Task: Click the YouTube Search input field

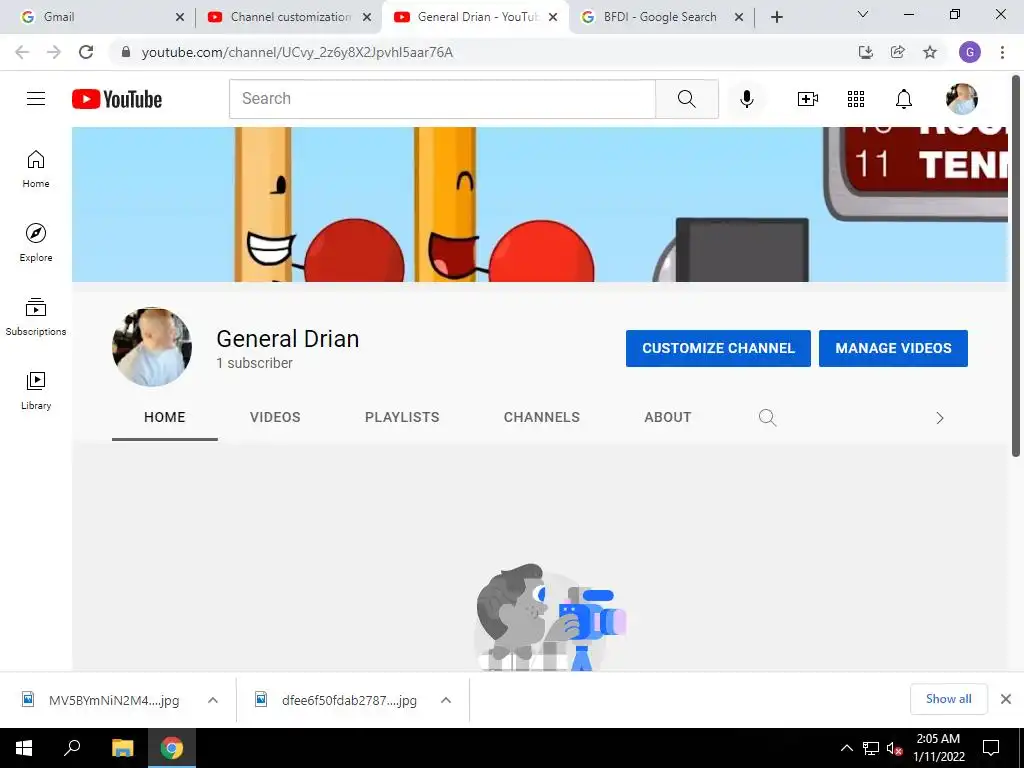Action: [x=442, y=99]
